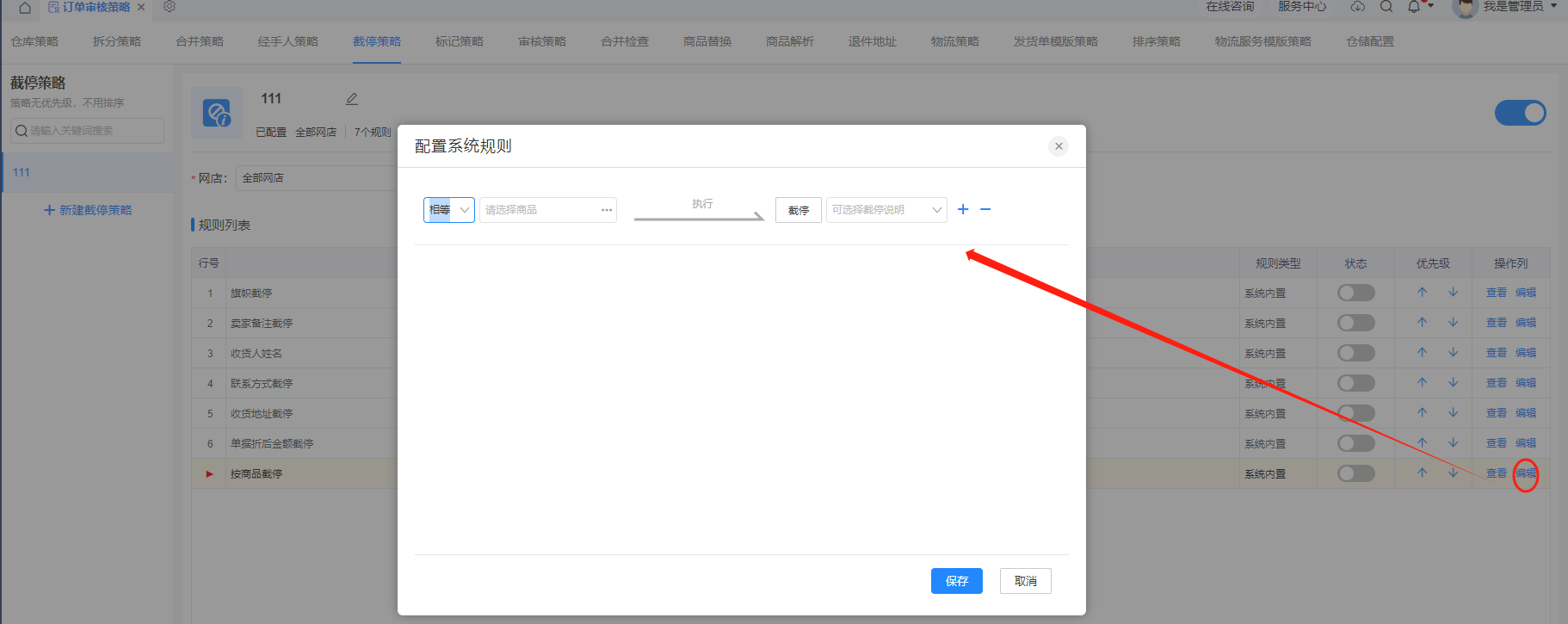Move 收货人姓名 up in priority
The width and height of the screenshot is (1568, 624).
pyautogui.click(x=1423, y=353)
